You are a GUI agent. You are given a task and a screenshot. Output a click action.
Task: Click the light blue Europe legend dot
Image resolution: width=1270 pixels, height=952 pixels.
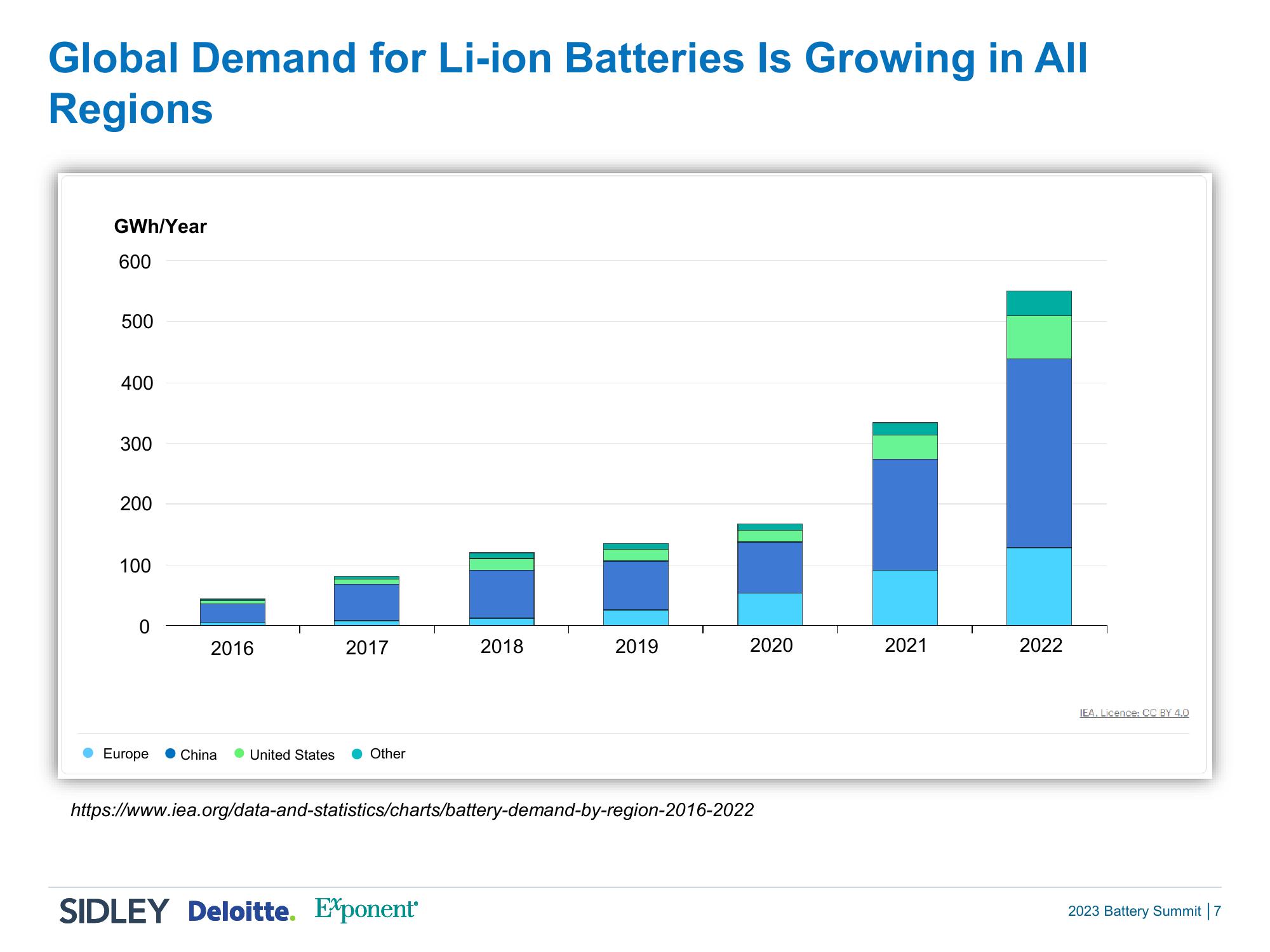[x=88, y=753]
